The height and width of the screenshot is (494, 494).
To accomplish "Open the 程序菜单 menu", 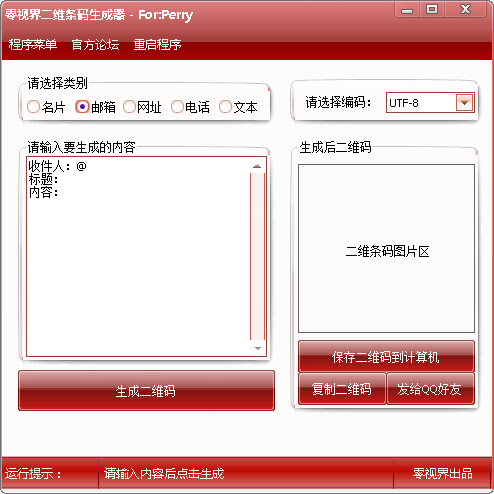I will (33, 45).
